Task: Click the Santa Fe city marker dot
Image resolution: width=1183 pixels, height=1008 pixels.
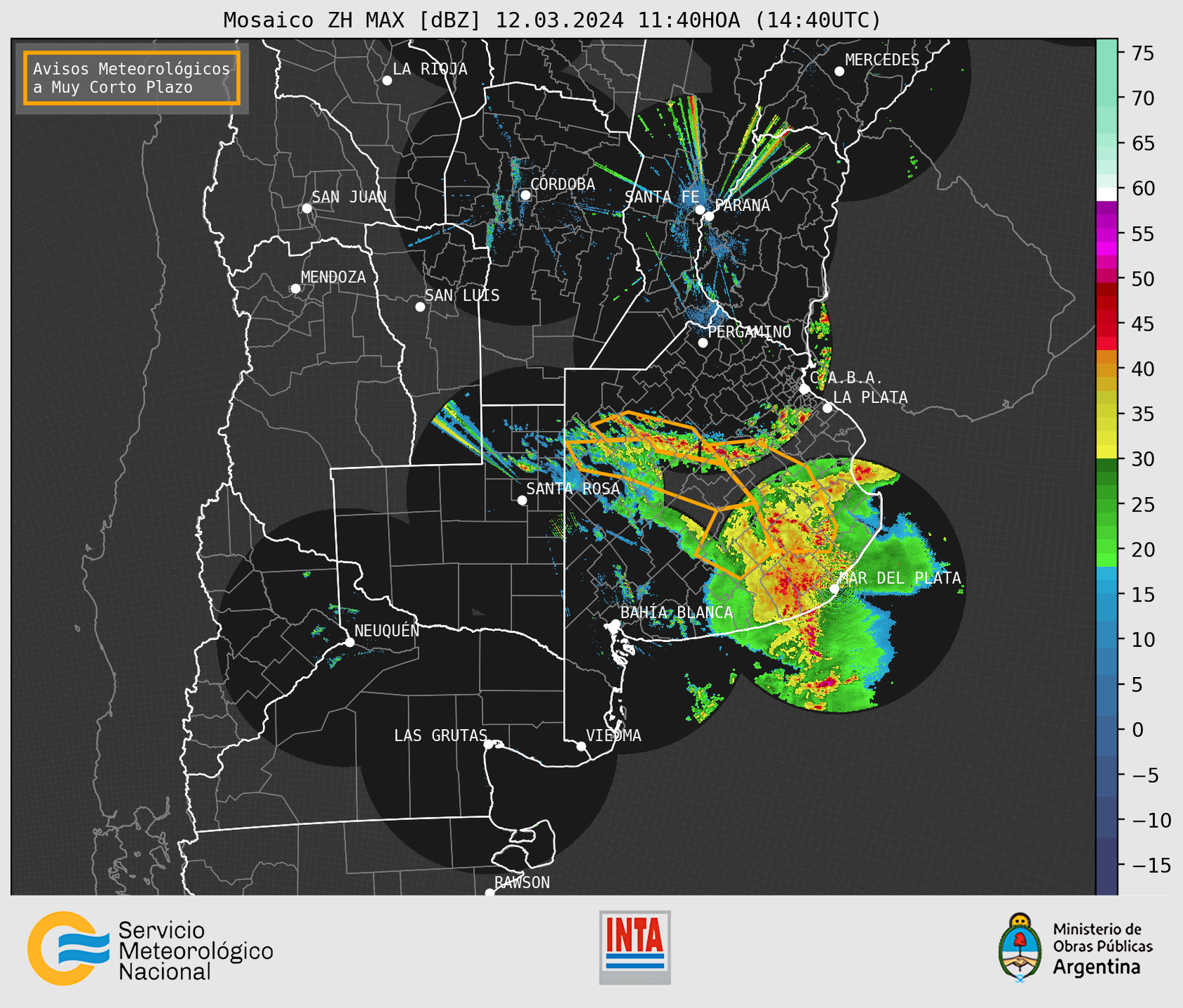Action: (700, 210)
